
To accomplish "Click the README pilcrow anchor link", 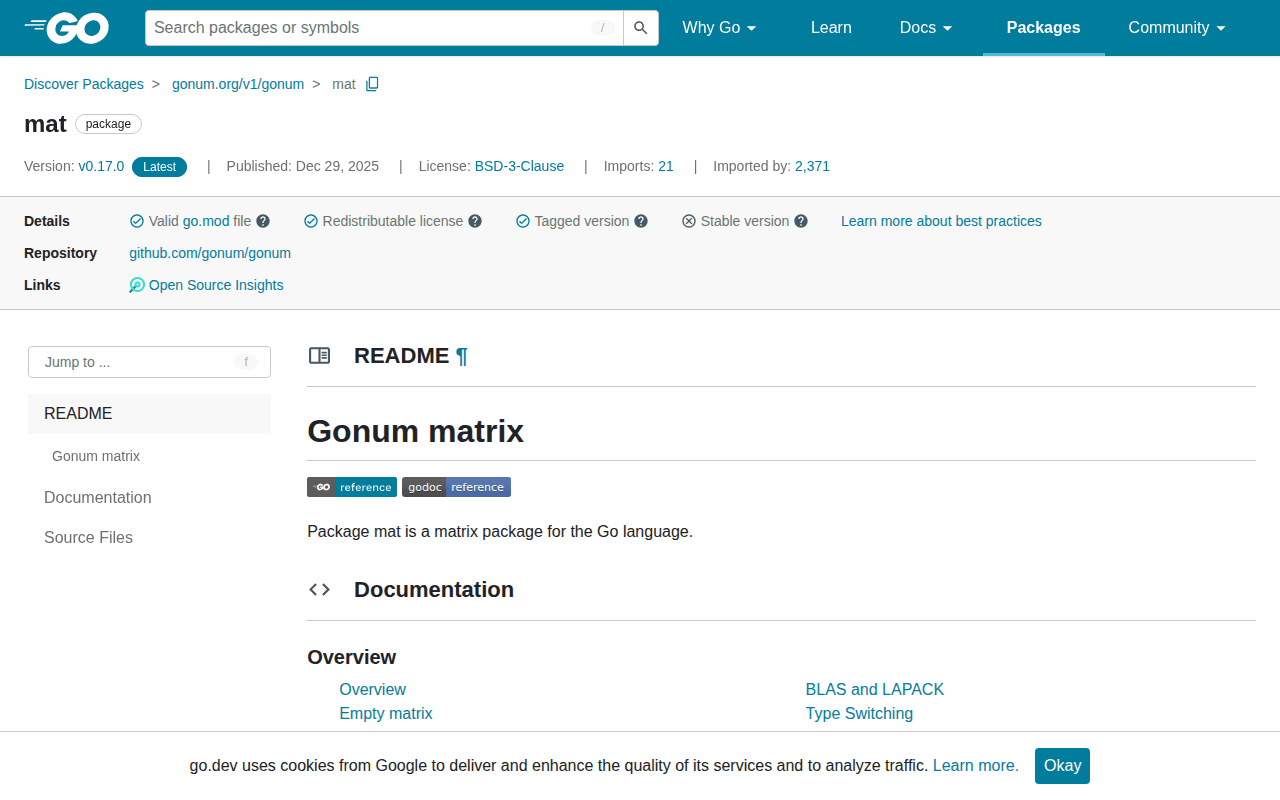I will tap(461, 356).
